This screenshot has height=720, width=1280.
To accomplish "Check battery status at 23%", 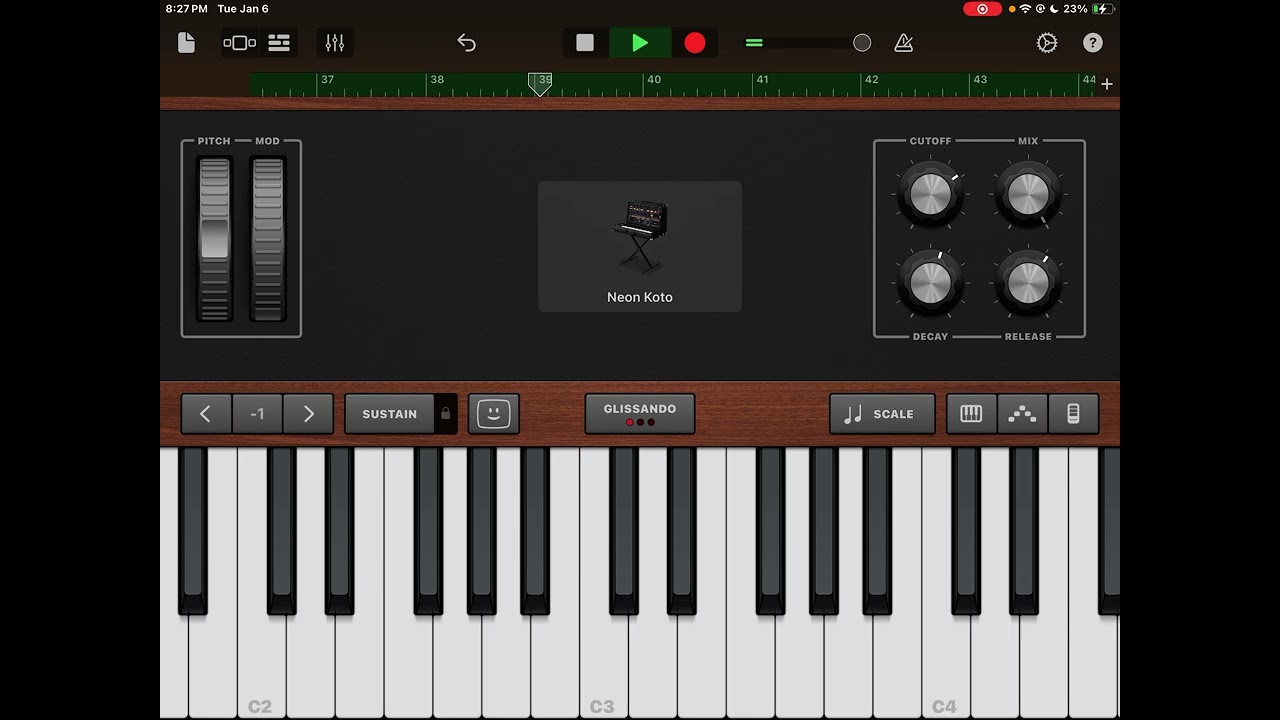I will click(1088, 9).
